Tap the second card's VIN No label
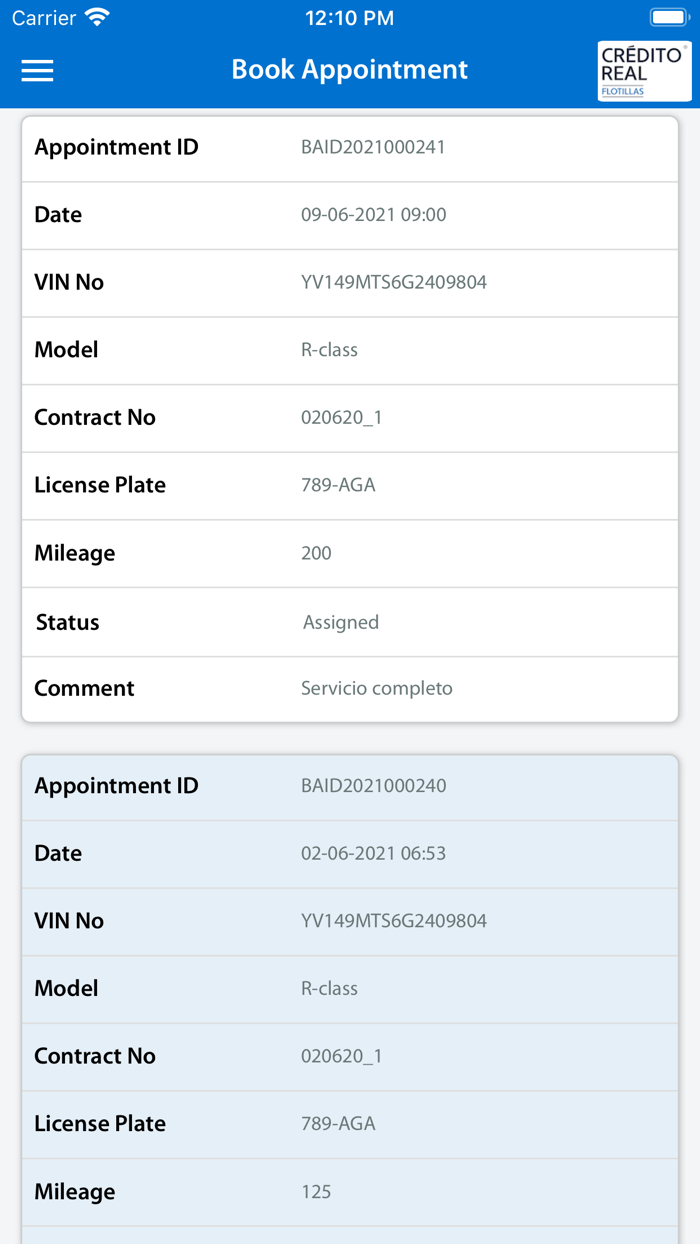Image resolution: width=700 pixels, height=1244 pixels. (x=69, y=921)
